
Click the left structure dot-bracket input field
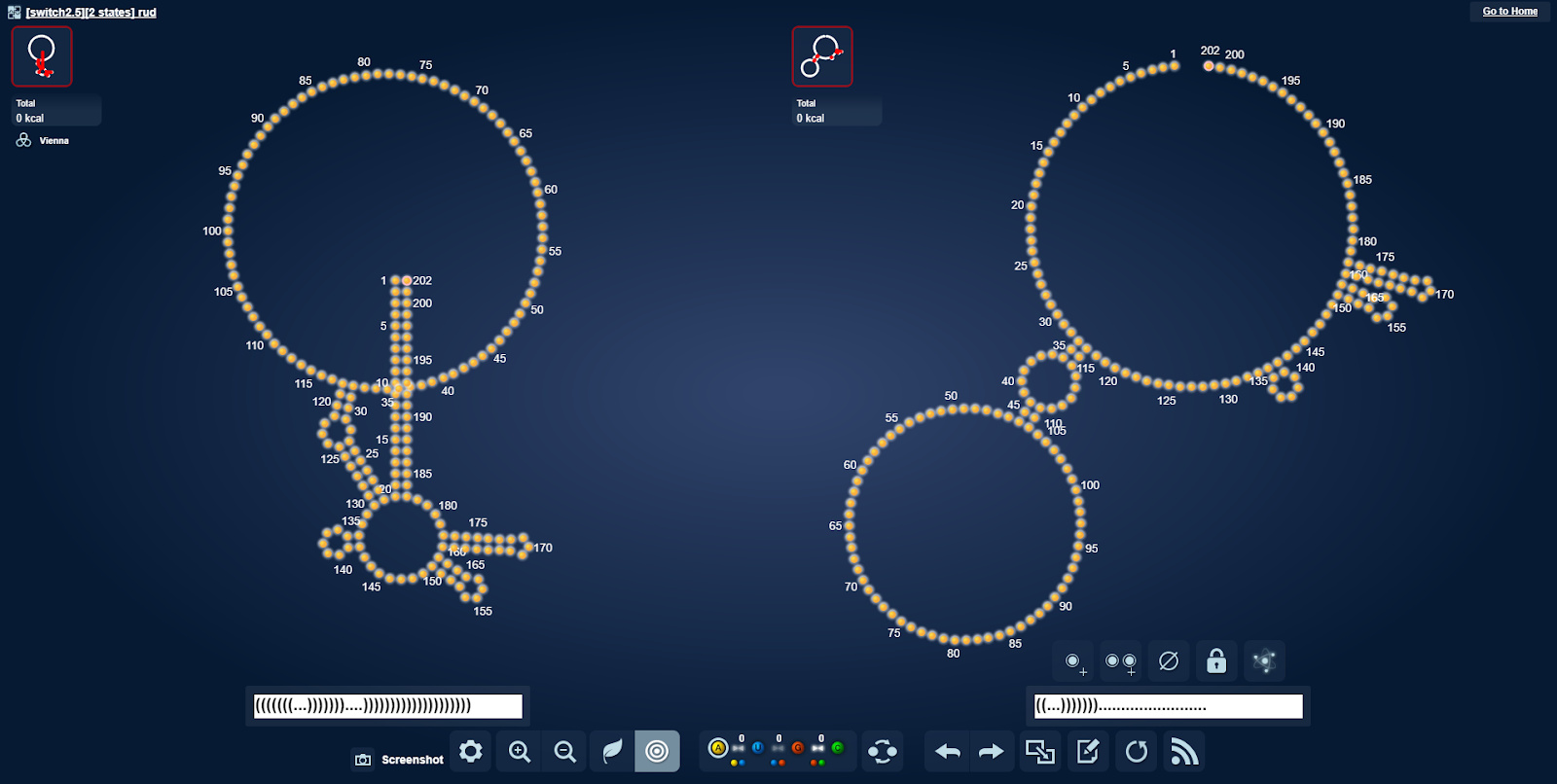pos(387,705)
